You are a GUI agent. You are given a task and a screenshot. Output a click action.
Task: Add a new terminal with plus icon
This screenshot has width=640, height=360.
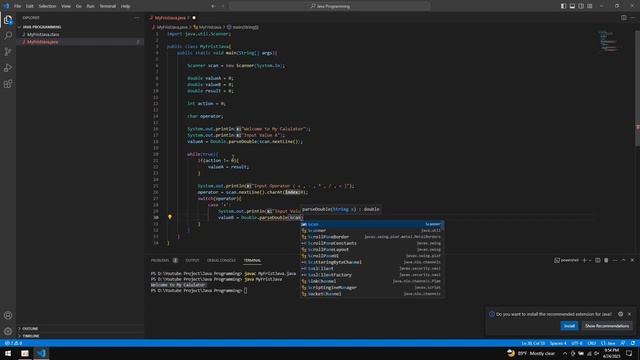click(x=584, y=260)
